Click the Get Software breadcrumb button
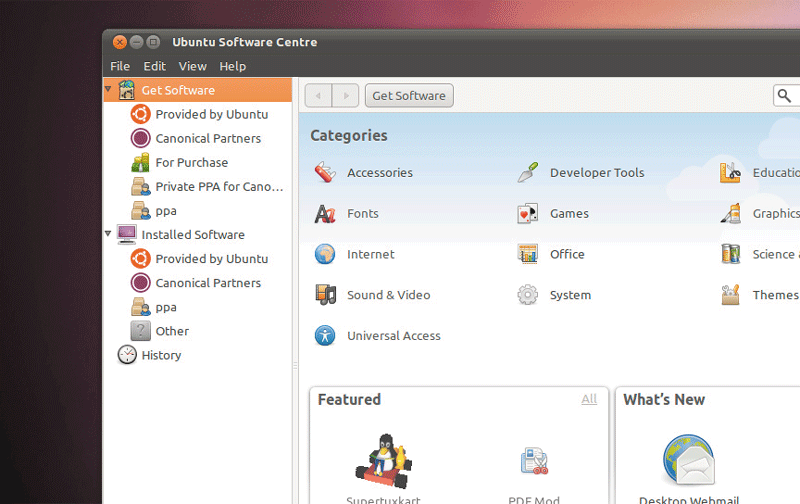Viewport: 800px width, 504px height. point(409,96)
